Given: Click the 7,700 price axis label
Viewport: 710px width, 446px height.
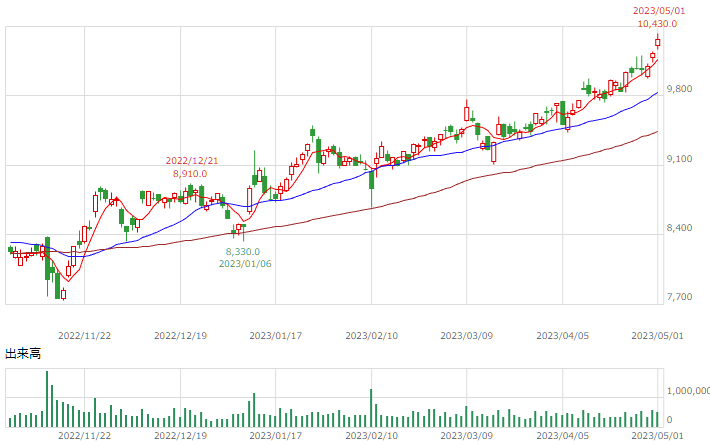Looking at the screenshot, I should coord(679,297).
